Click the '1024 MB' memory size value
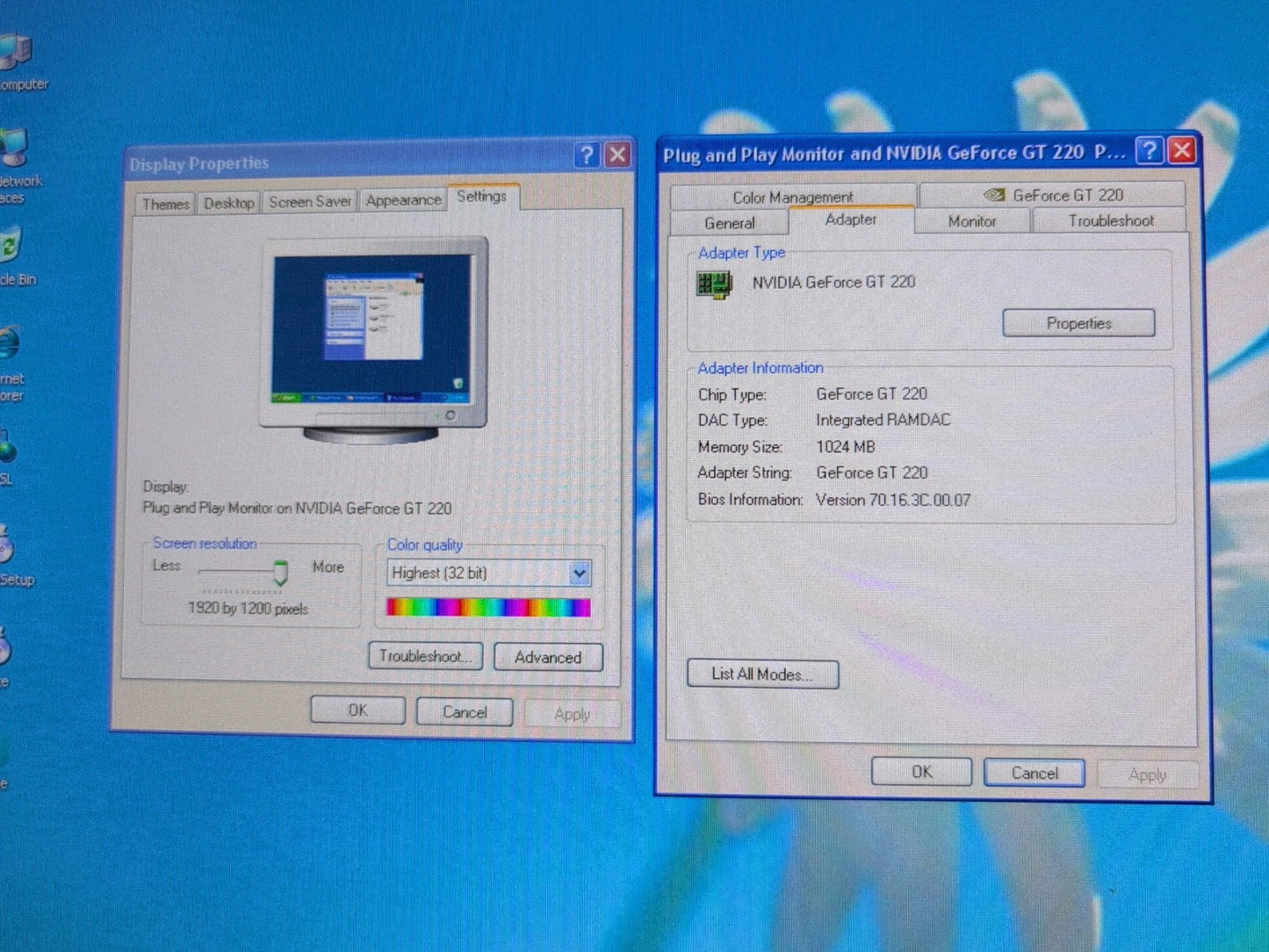Viewport: 1269px width, 952px height. click(x=845, y=447)
